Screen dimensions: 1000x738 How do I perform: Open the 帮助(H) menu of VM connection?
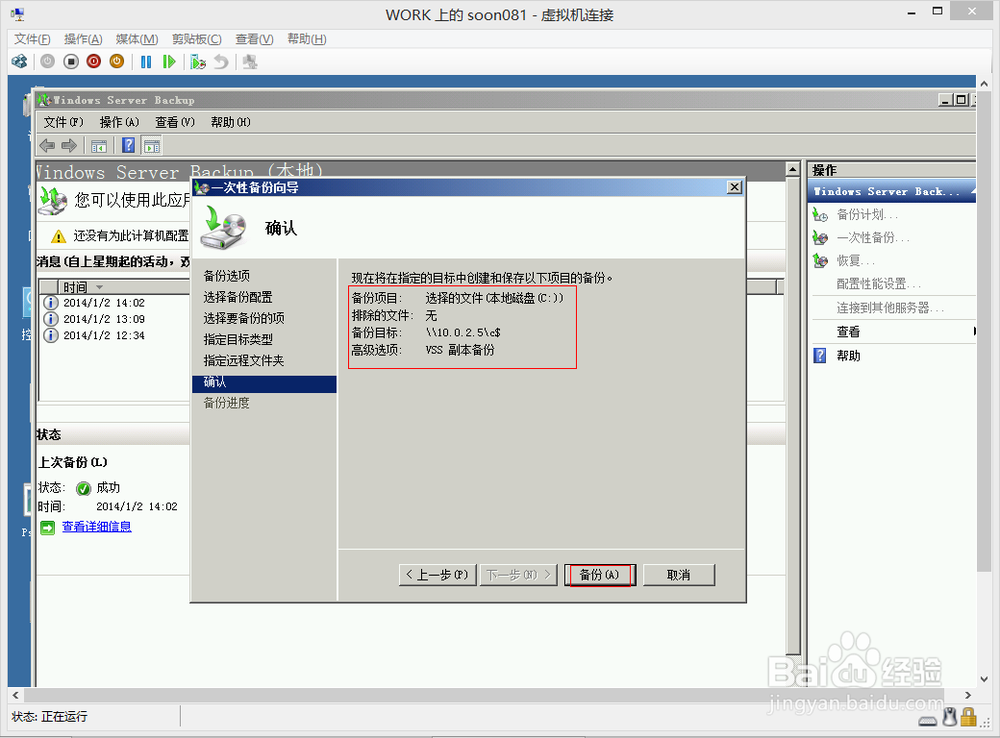306,39
